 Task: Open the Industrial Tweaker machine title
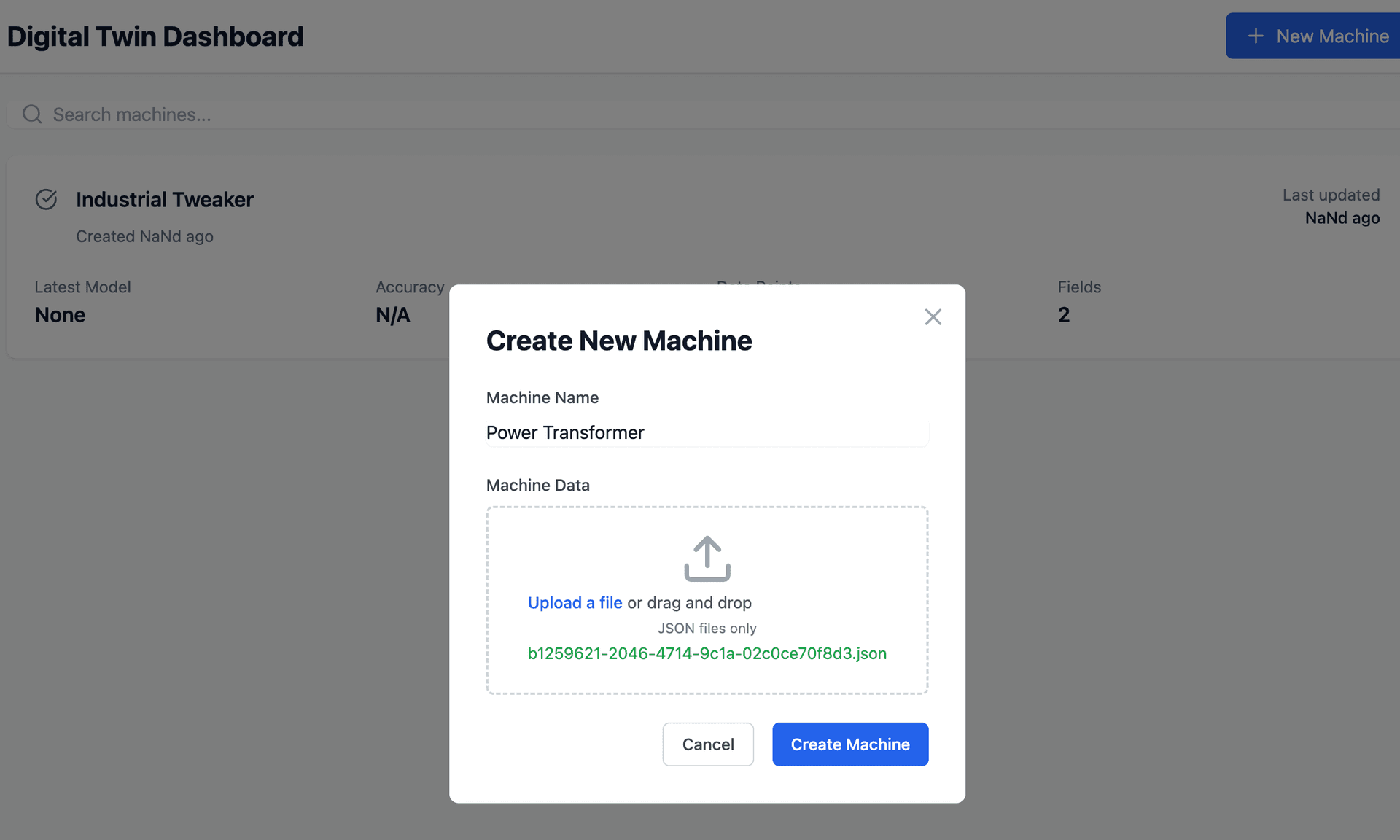(x=165, y=199)
